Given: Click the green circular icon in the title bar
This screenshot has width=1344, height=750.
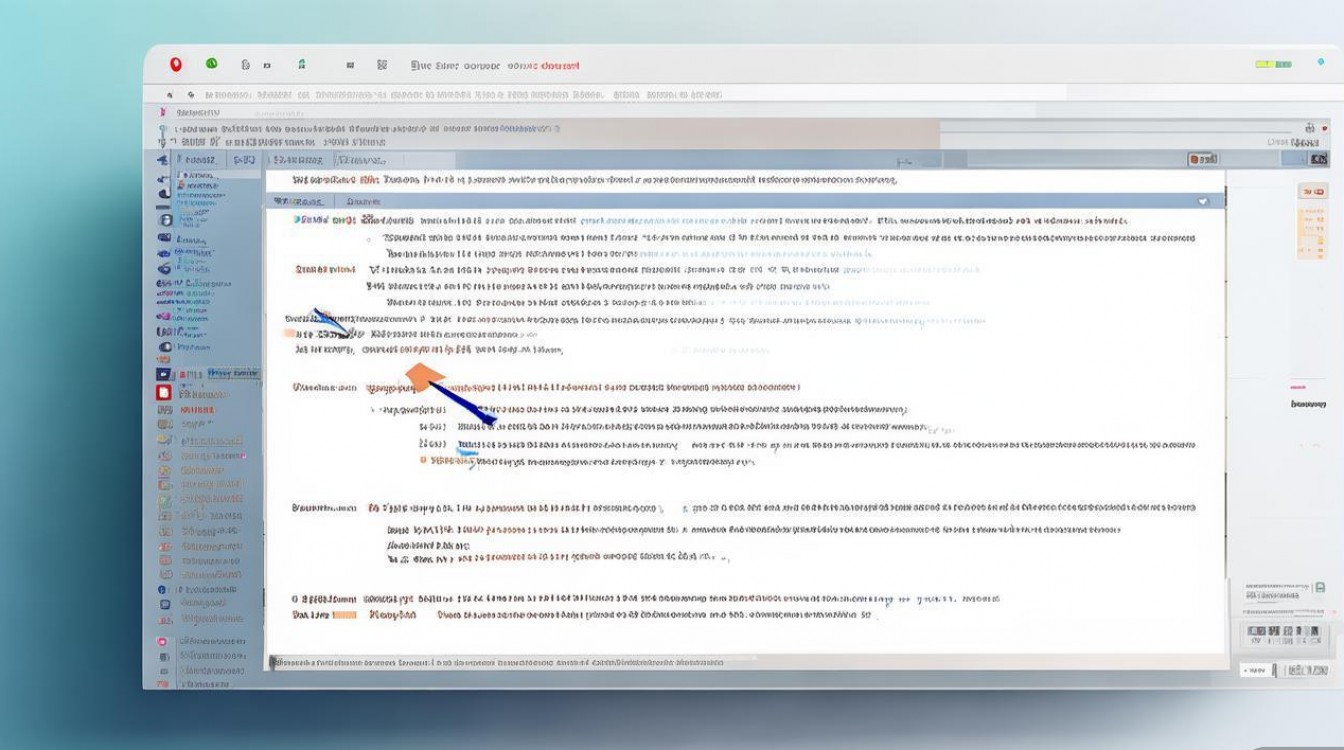Looking at the screenshot, I should tap(211, 64).
